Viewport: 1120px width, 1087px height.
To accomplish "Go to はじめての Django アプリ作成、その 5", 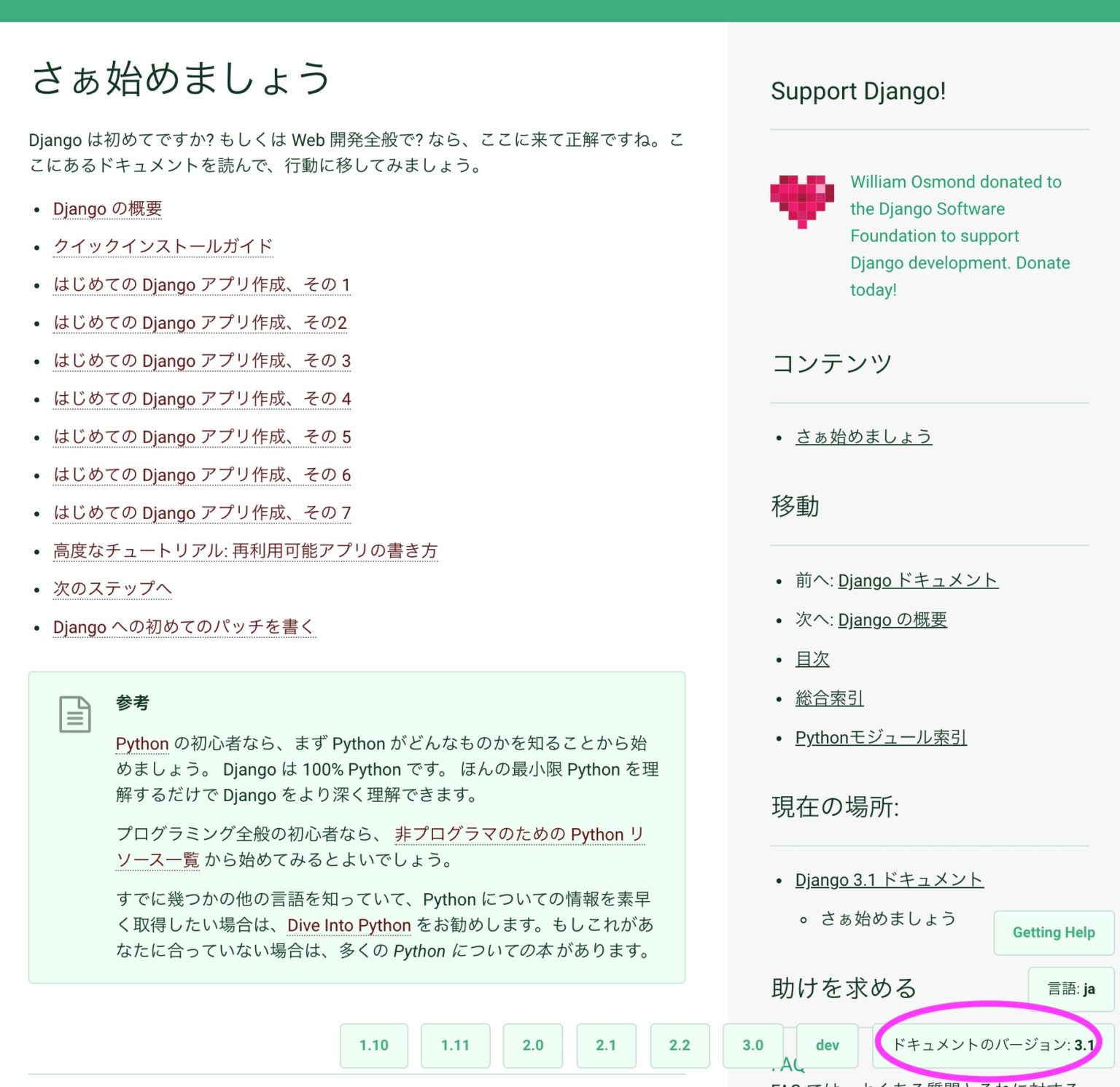I will click(x=201, y=437).
